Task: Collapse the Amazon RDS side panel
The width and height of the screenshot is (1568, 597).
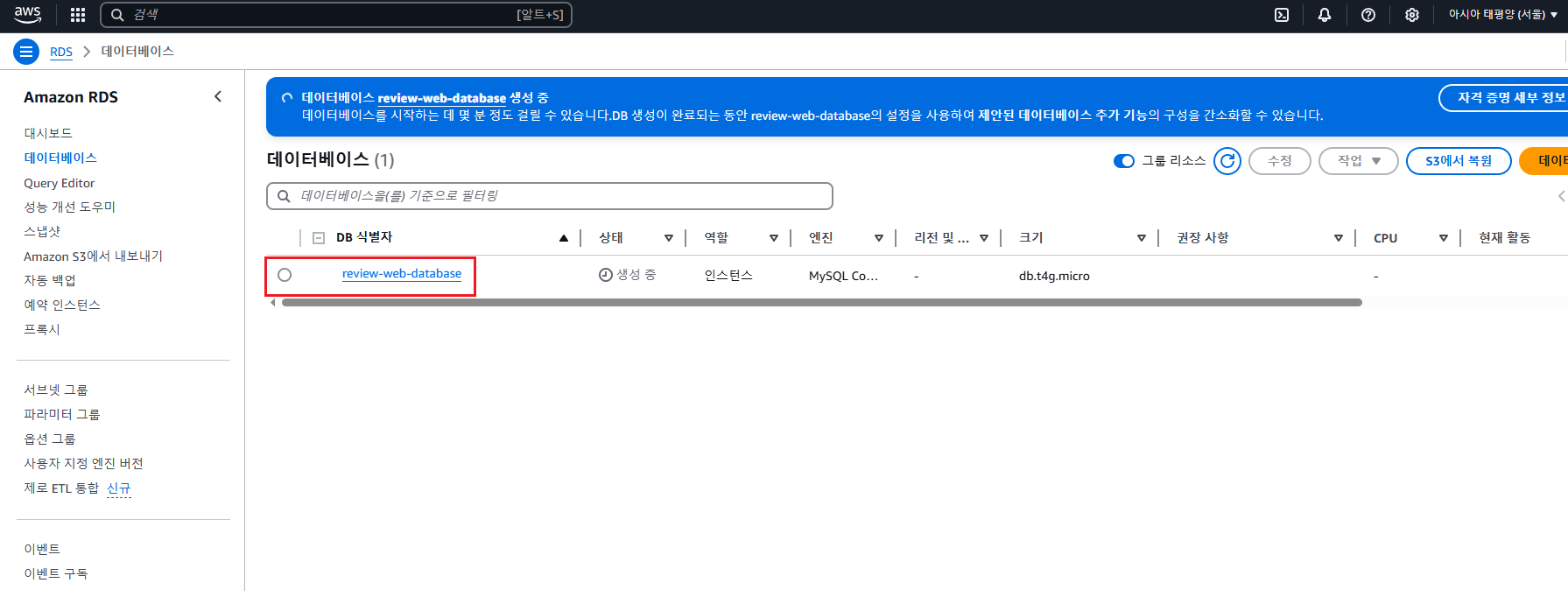Action: click(218, 96)
